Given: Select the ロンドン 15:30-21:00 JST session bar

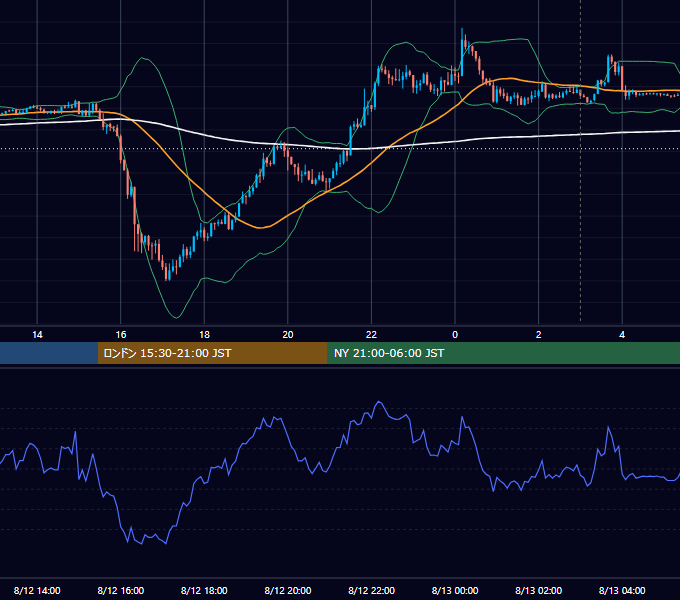Looking at the screenshot, I should pyautogui.click(x=212, y=353).
